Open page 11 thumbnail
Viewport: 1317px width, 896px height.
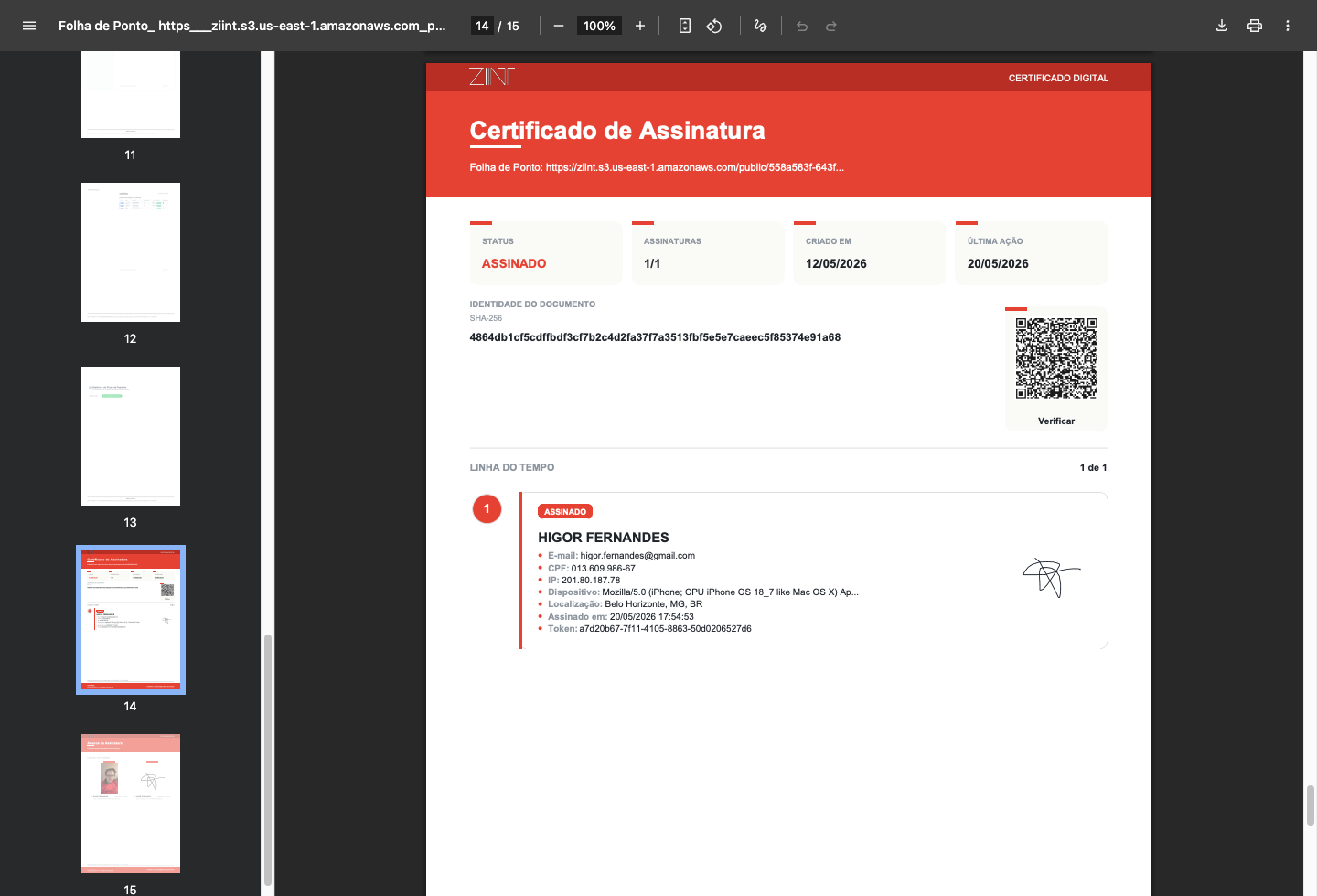point(131,94)
